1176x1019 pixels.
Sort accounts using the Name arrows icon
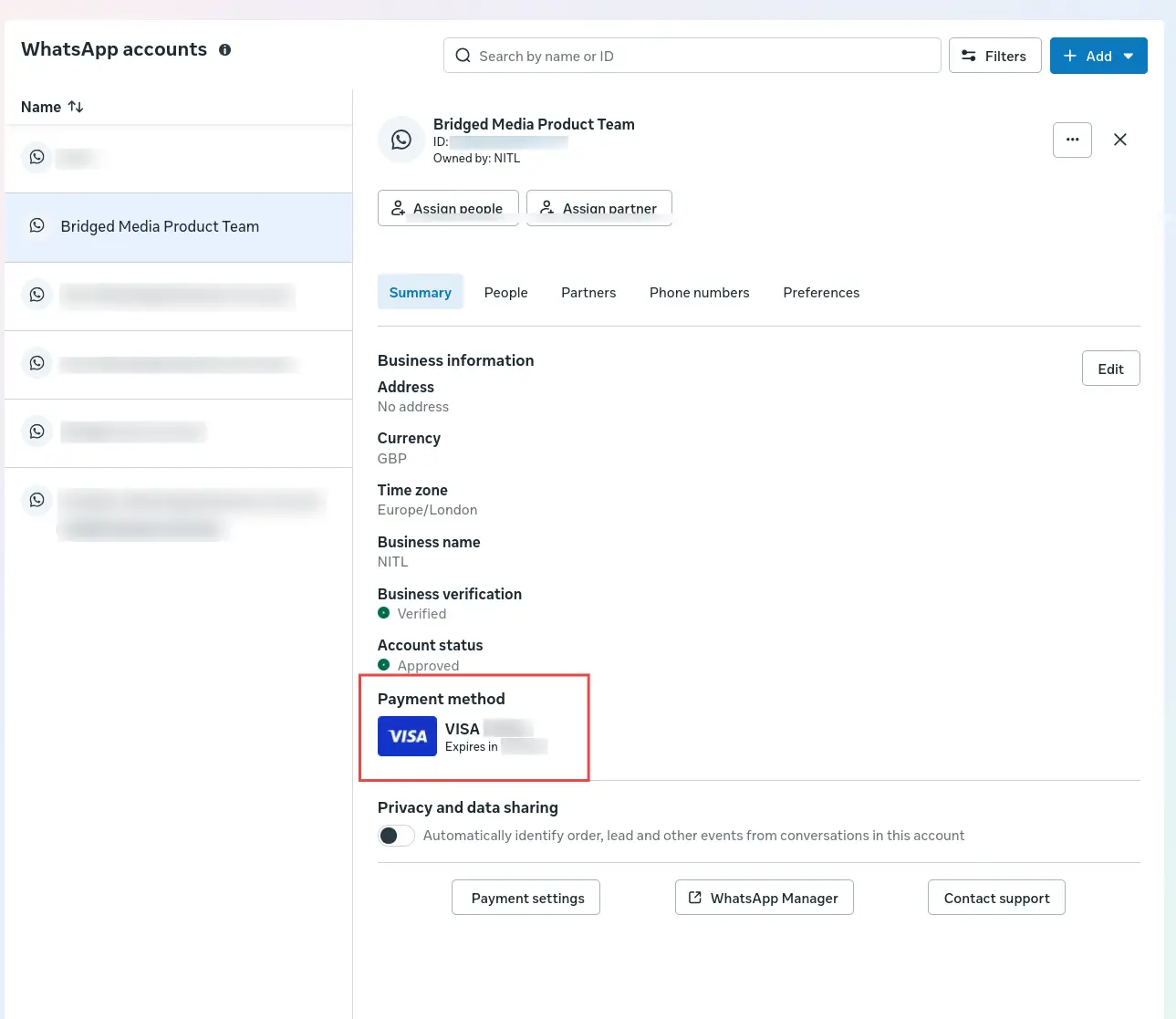tap(76, 107)
